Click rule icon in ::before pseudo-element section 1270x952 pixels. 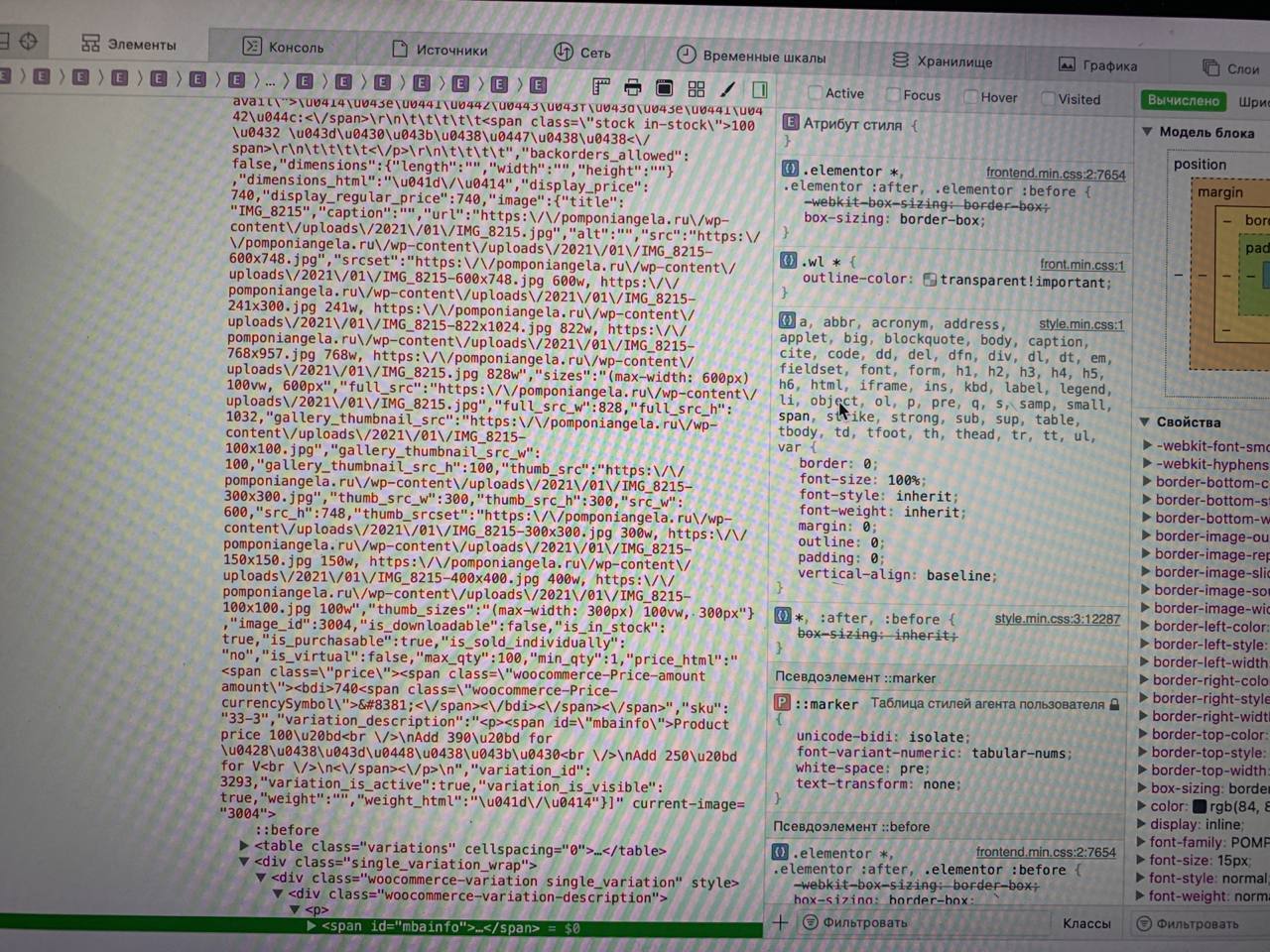click(780, 852)
